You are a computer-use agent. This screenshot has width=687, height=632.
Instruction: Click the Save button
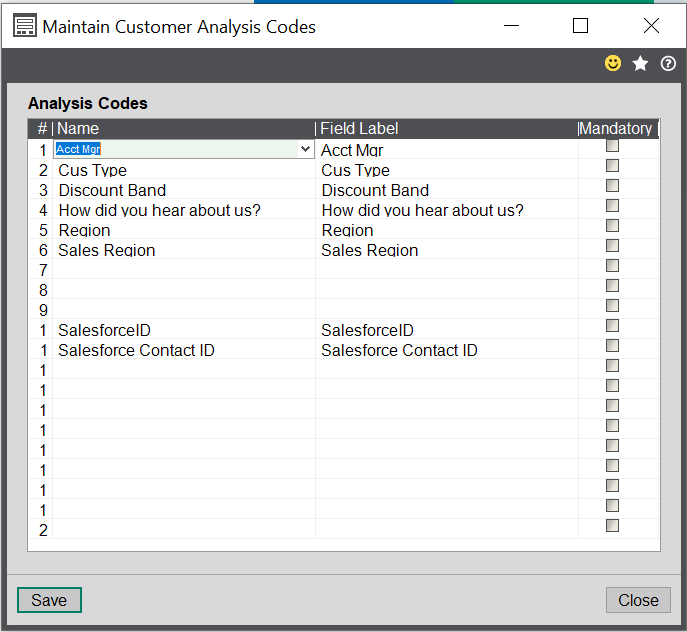pyautogui.click(x=49, y=600)
